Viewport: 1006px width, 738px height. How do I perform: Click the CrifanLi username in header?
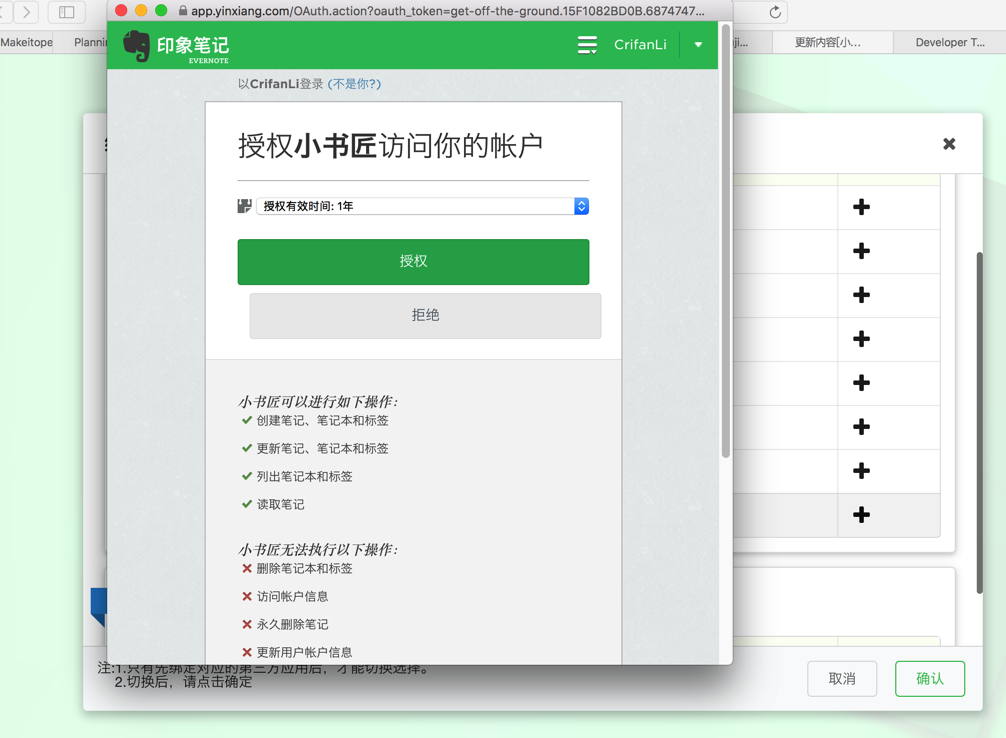pyautogui.click(x=640, y=45)
